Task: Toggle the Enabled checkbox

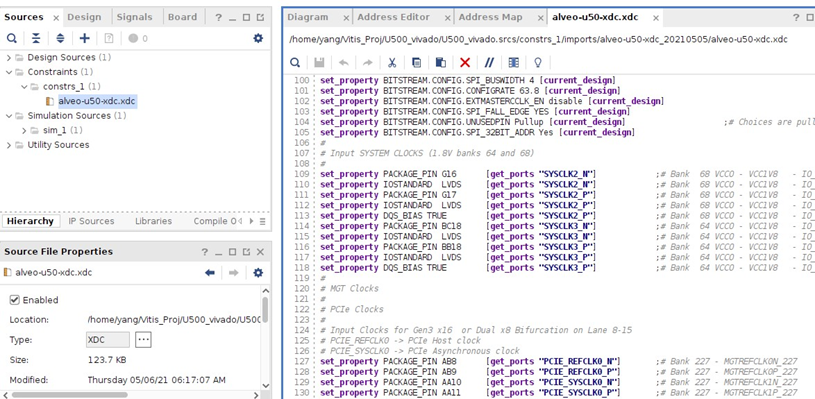Action: click(x=15, y=300)
